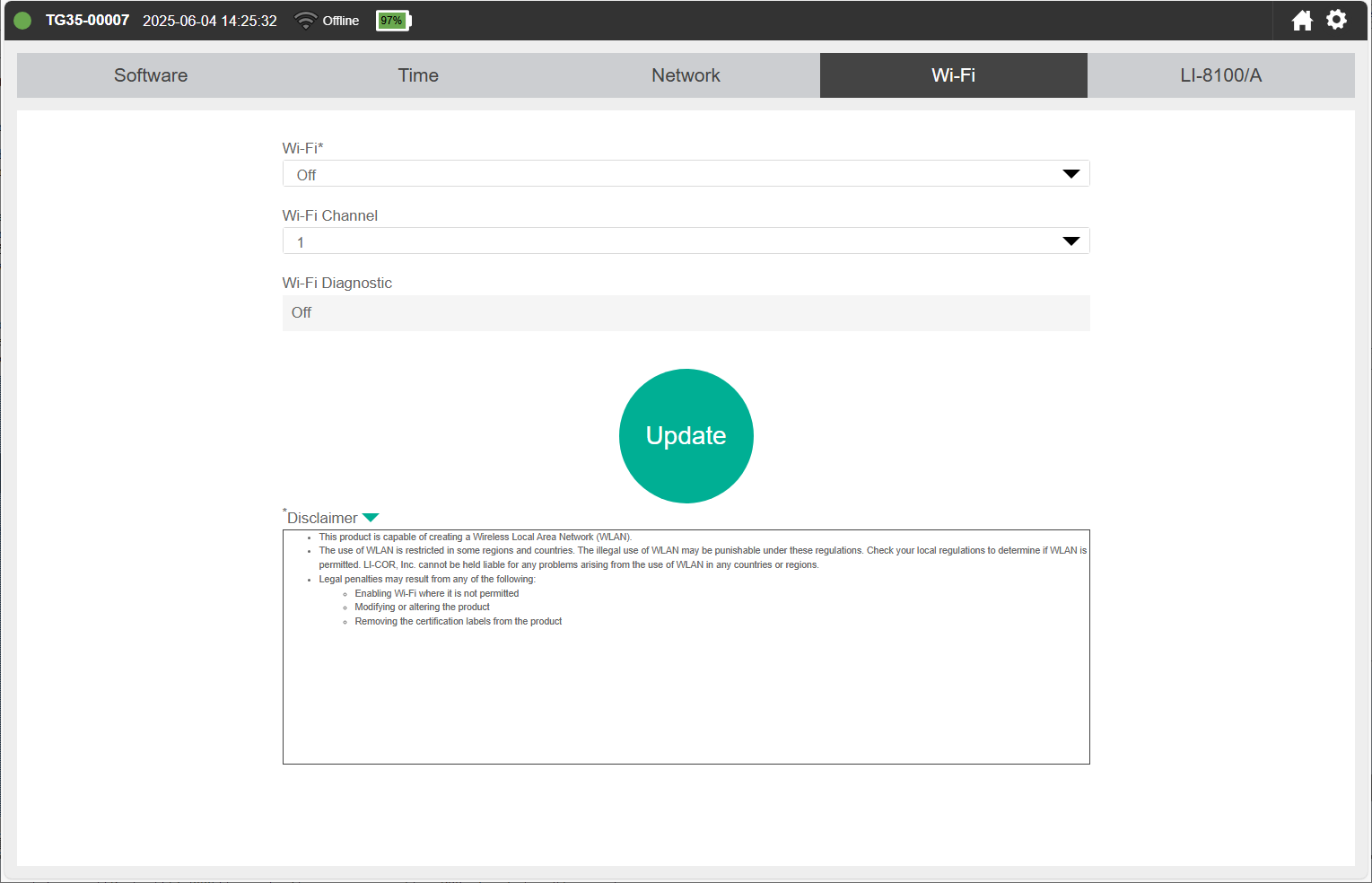
Task: Open the Wi-Fi dropdown set to Off
Action: pos(686,174)
